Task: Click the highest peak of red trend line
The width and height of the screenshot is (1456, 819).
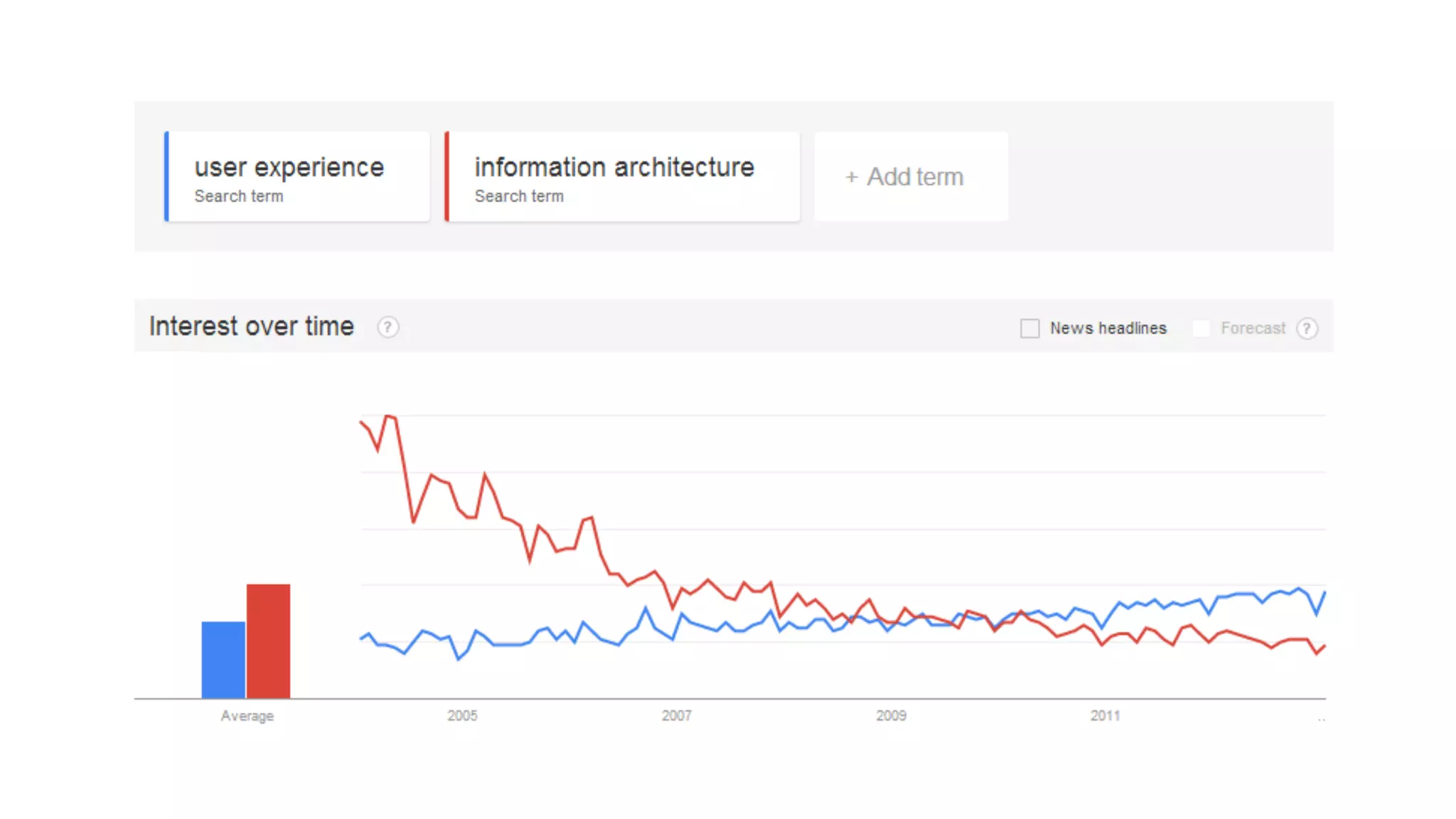Action: point(388,416)
